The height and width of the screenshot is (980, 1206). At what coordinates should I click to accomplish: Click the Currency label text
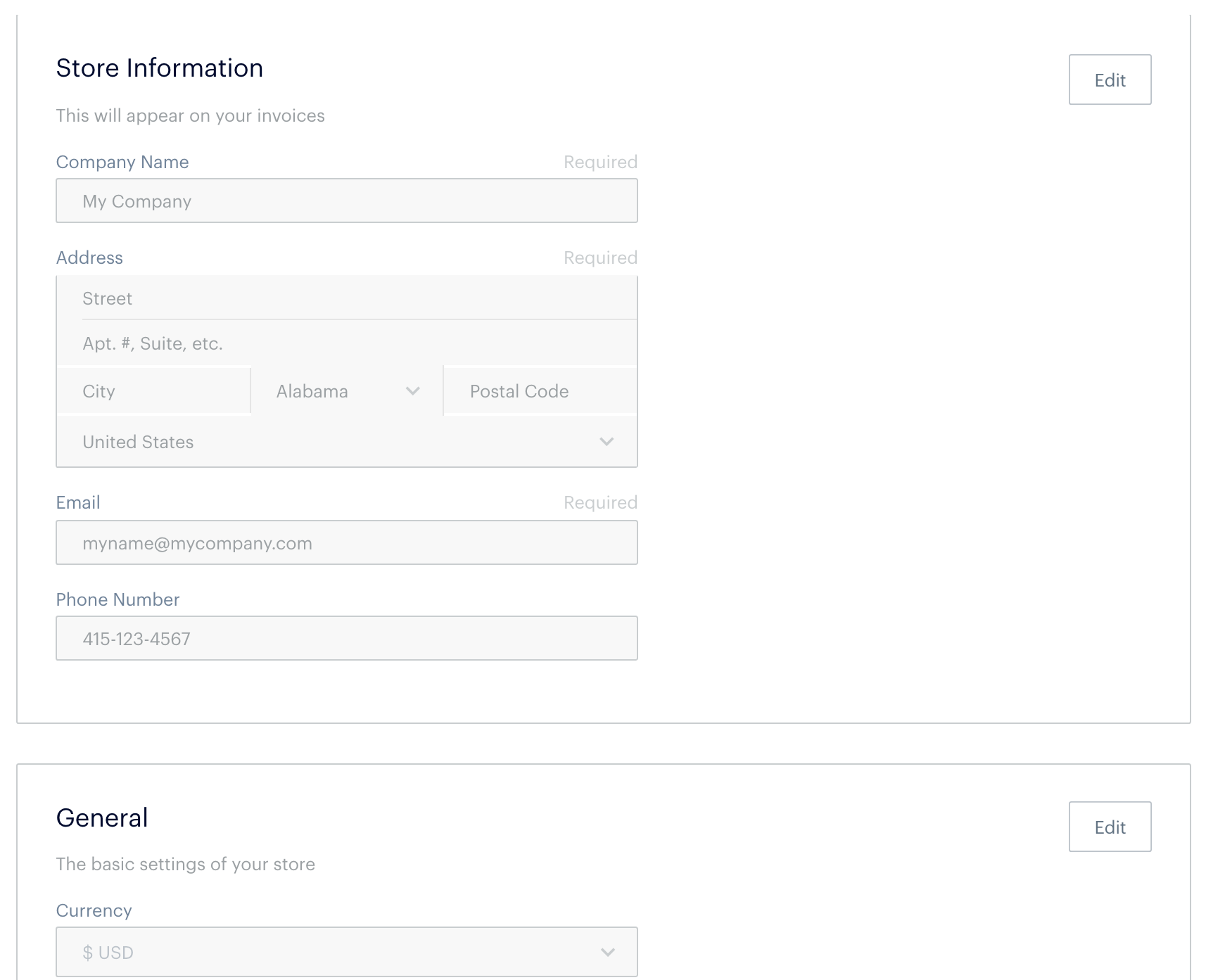click(94, 910)
